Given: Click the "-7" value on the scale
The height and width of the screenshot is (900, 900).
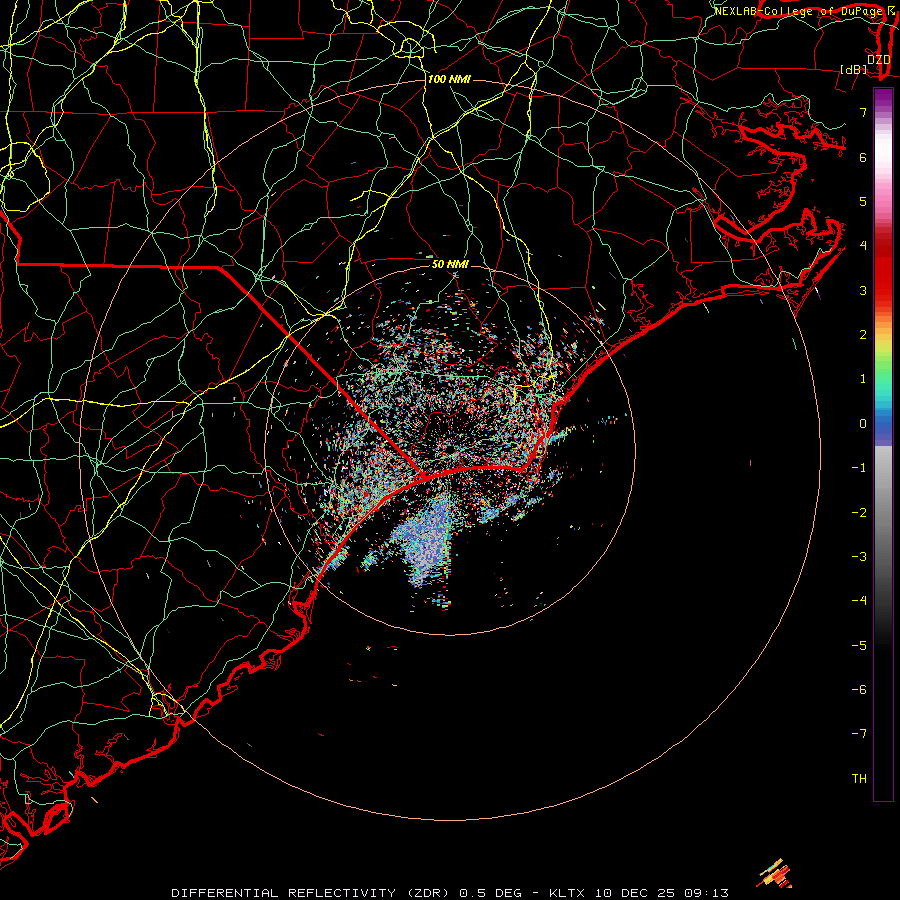Looking at the screenshot, I should (859, 734).
